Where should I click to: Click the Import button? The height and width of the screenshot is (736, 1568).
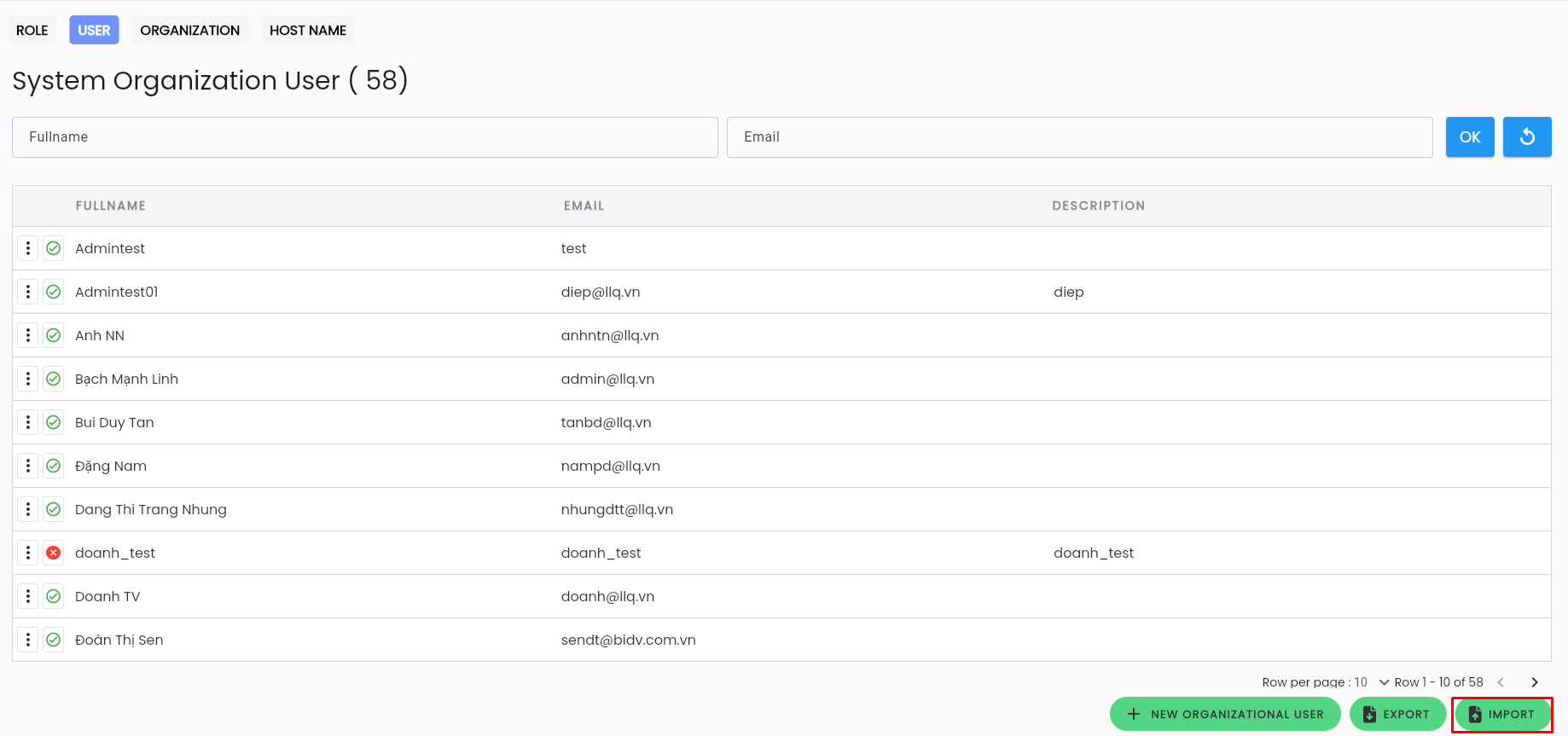1502,714
